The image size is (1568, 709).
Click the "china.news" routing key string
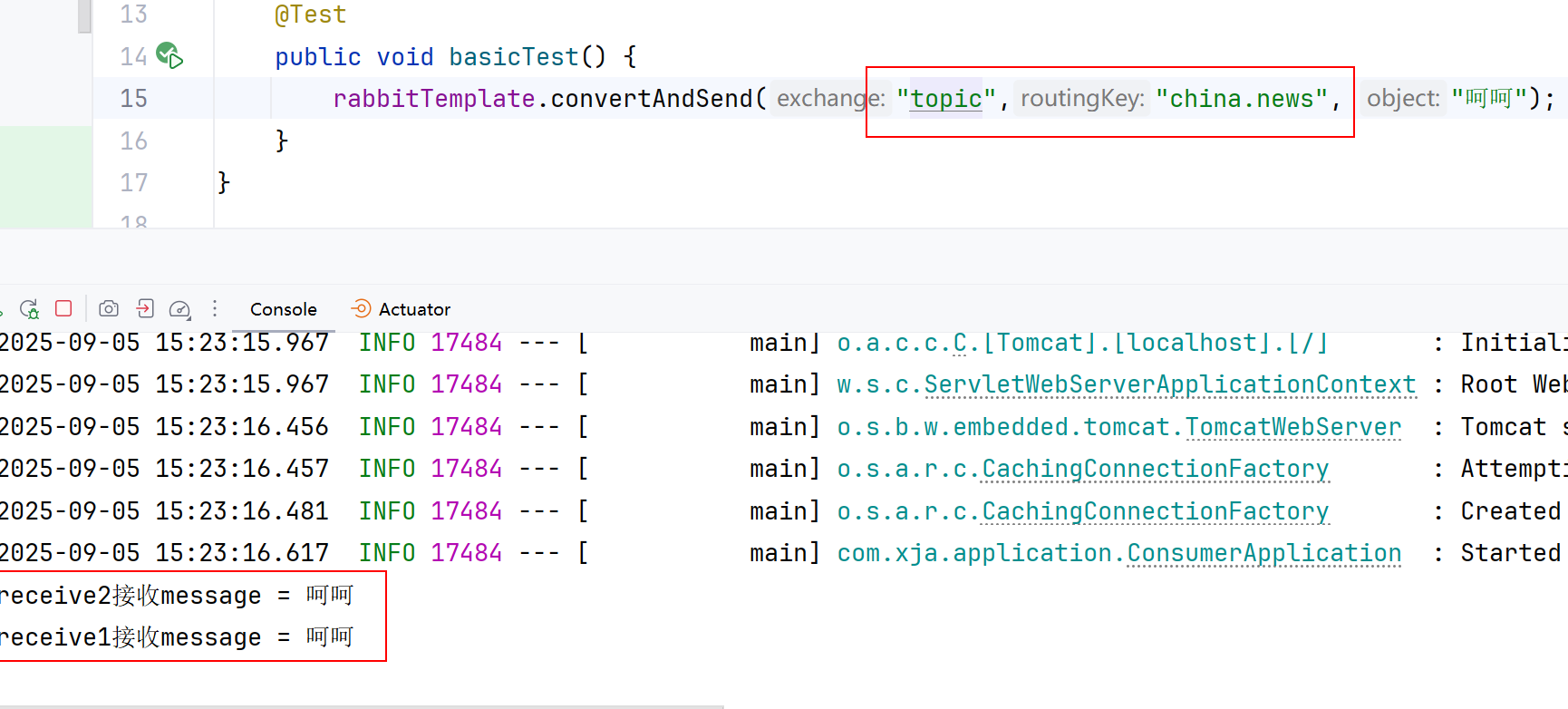(x=1242, y=98)
